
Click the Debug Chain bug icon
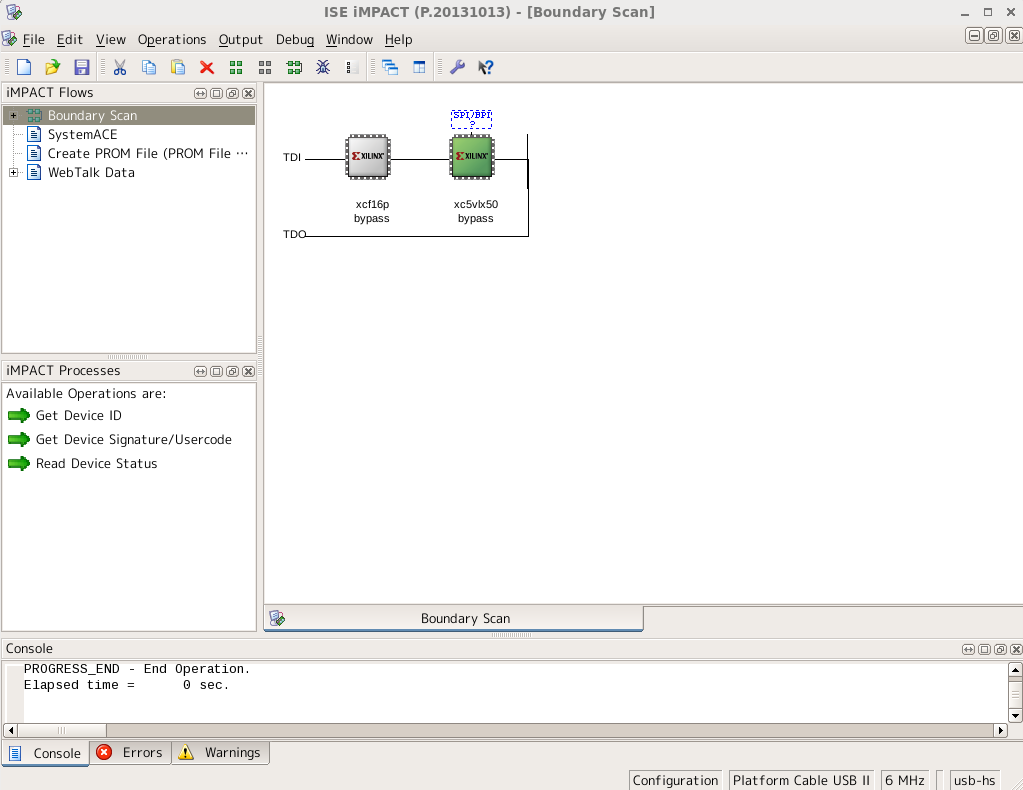coord(323,67)
